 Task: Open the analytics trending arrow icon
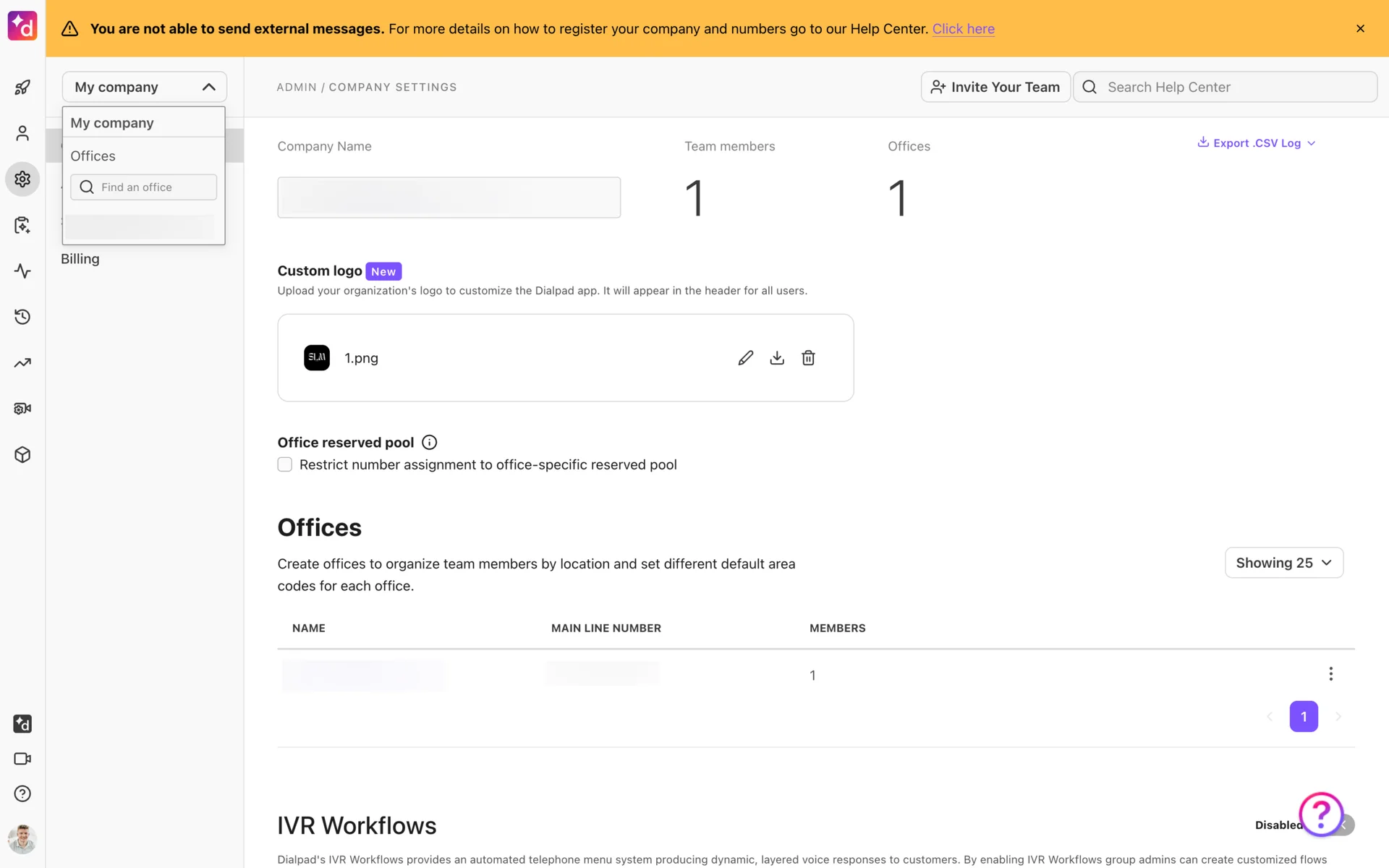point(22,362)
